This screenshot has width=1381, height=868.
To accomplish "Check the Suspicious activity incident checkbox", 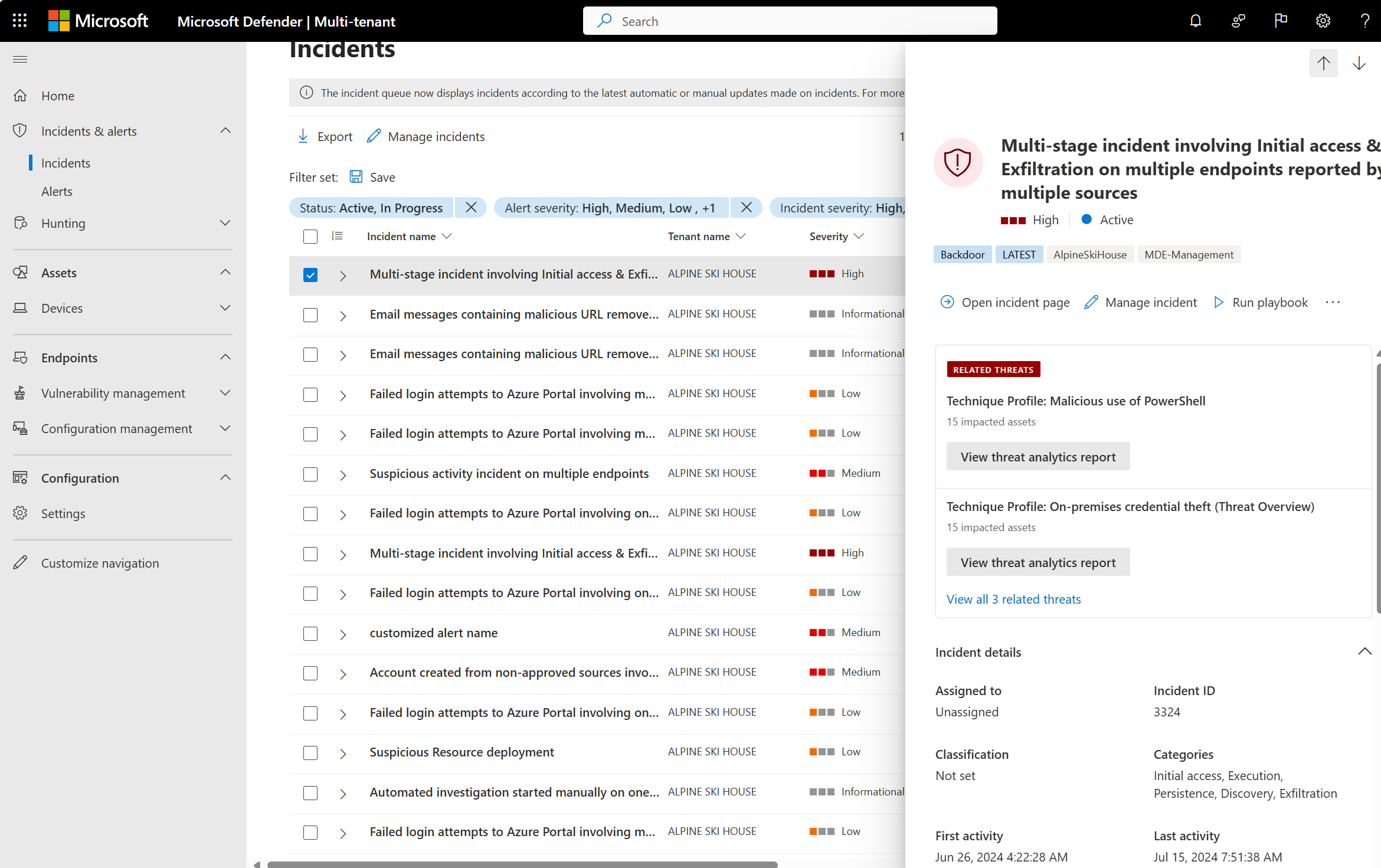I will [x=310, y=474].
